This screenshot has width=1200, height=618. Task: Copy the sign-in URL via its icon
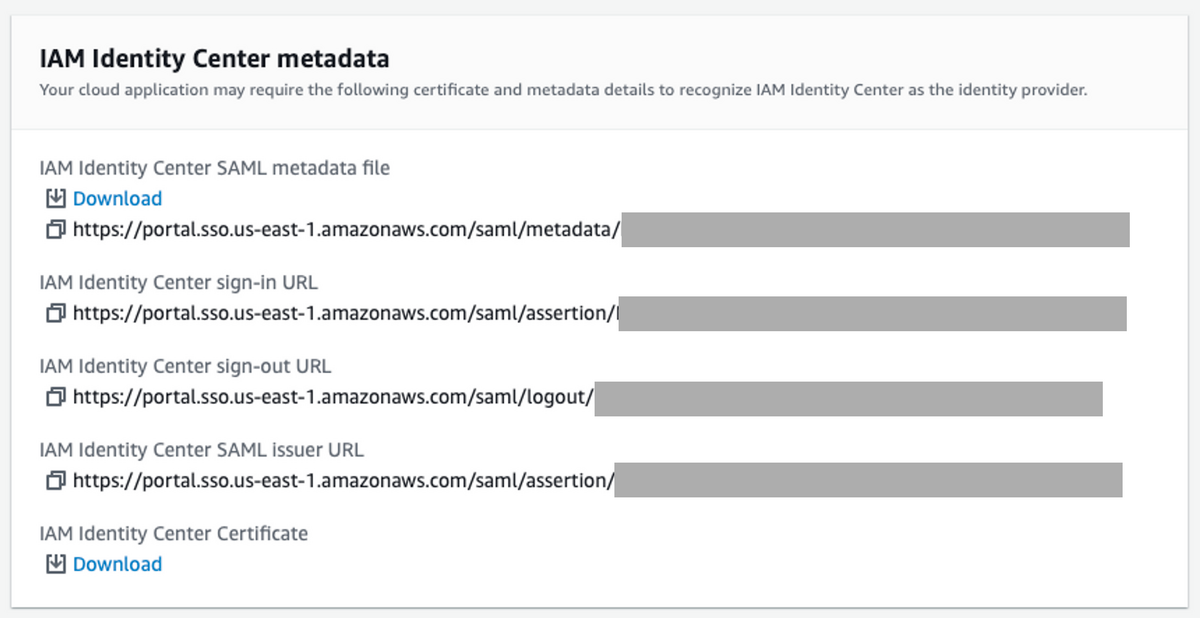[56, 313]
